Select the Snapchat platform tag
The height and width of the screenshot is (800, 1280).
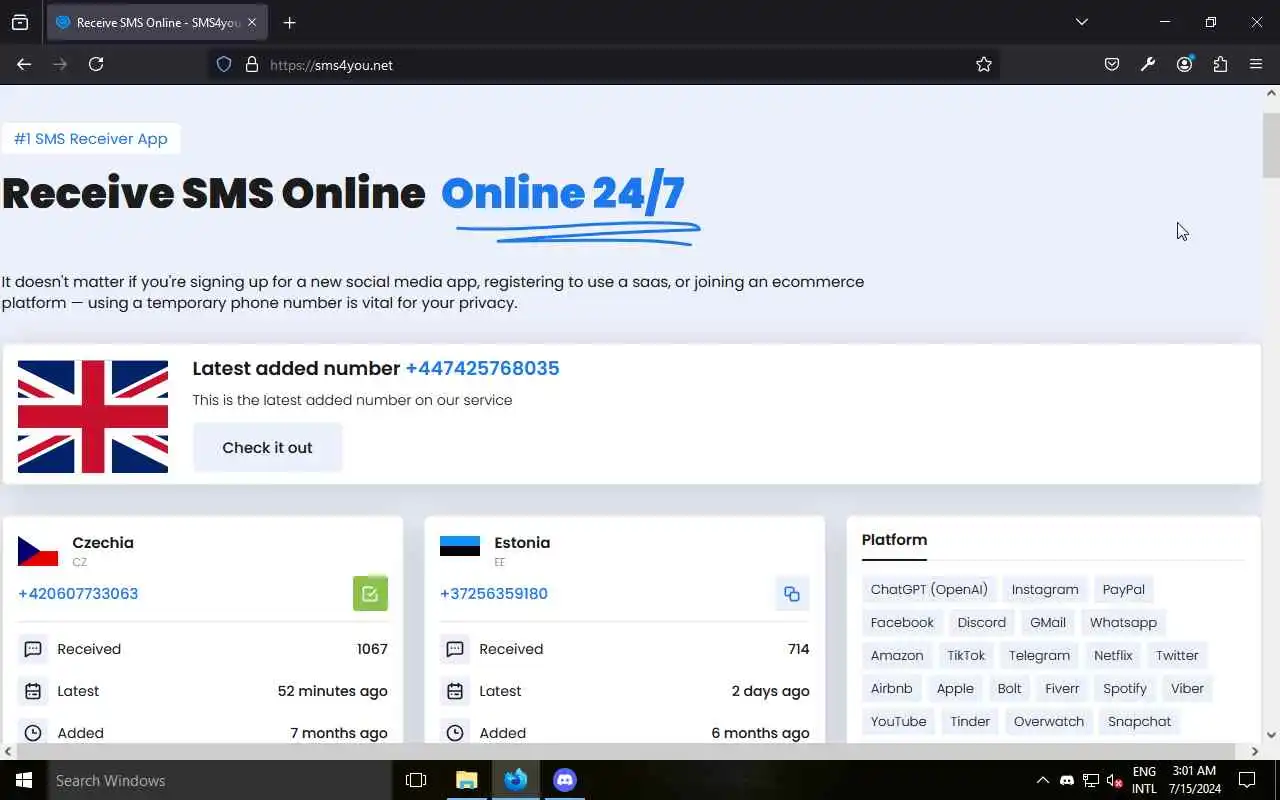tap(1139, 721)
